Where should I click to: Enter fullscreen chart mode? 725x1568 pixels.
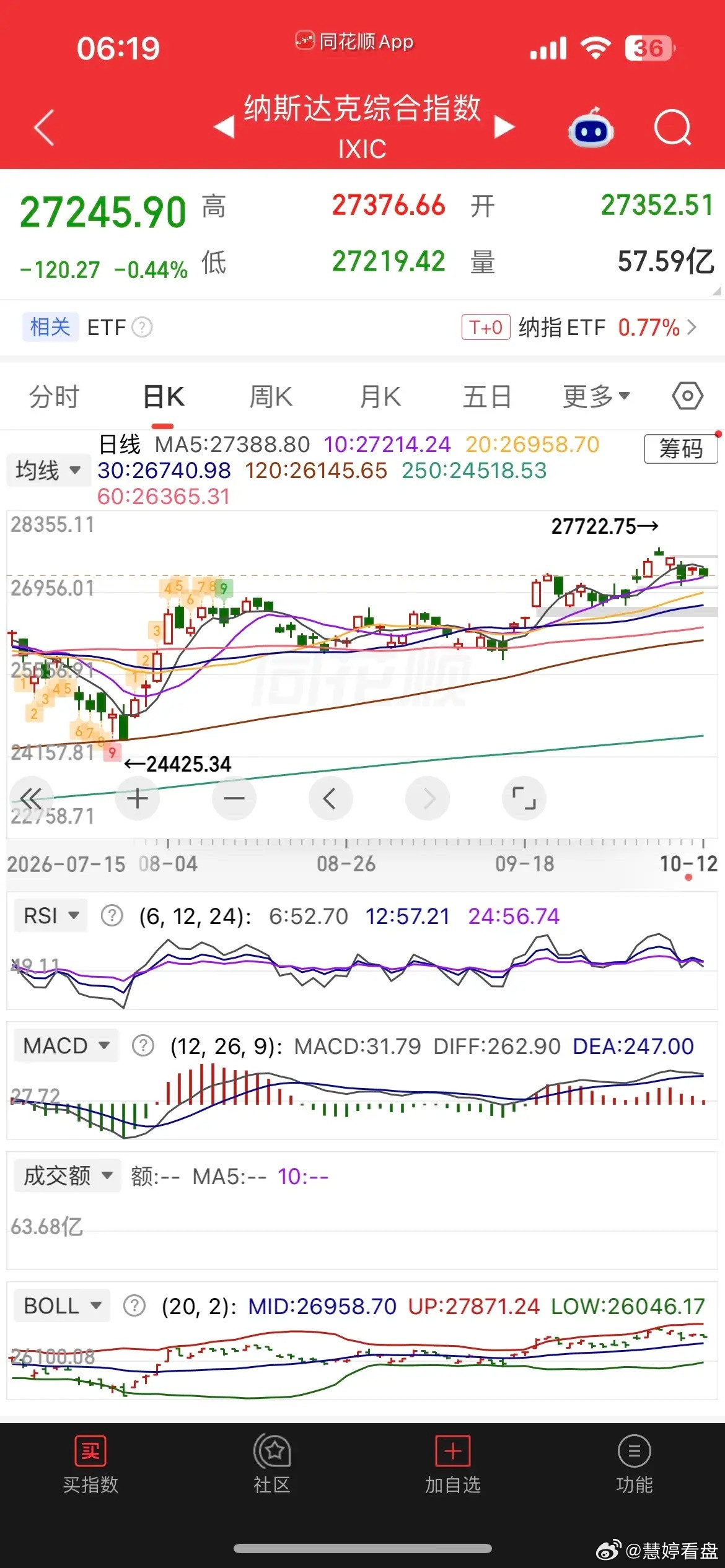click(524, 798)
